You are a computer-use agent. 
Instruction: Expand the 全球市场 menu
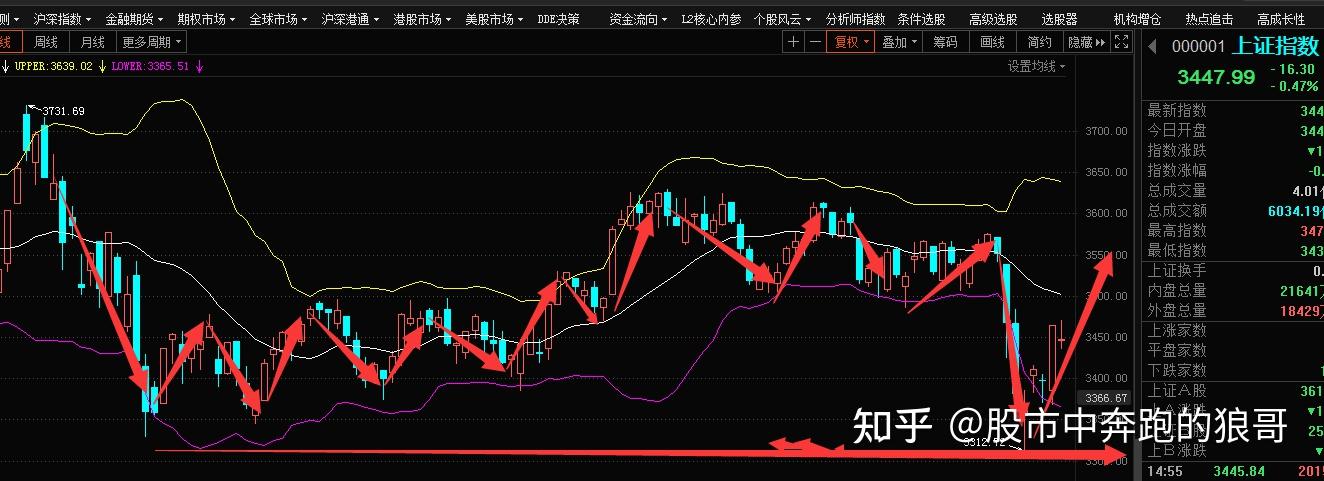tap(278, 19)
